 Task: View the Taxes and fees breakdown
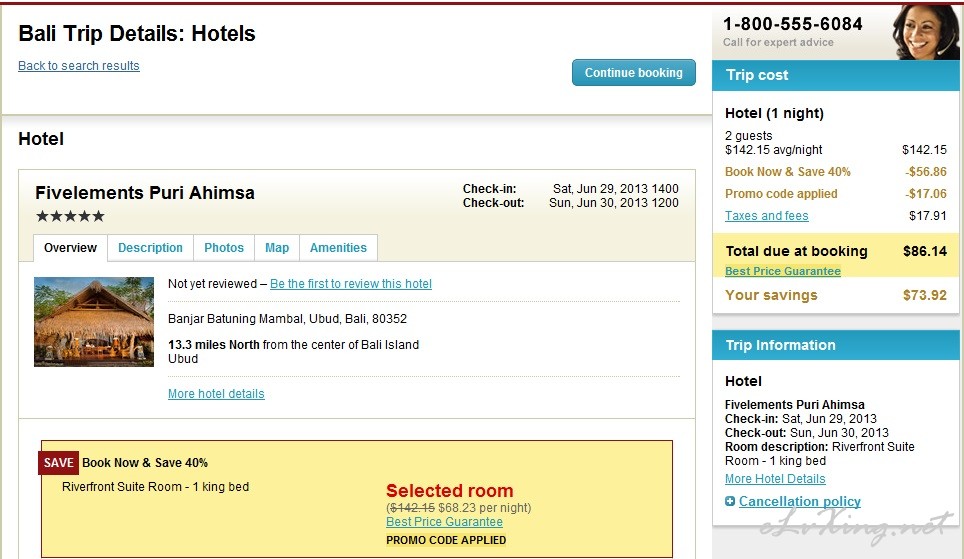tap(767, 216)
